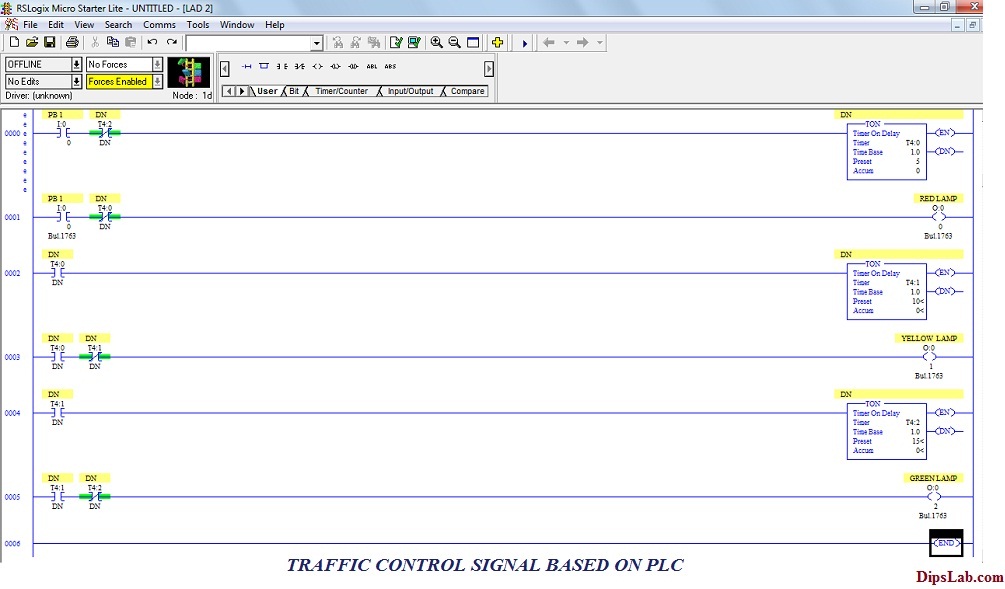Click the yellow plus icon in toolbar
This screenshot has height=589, width=1005.
pyautogui.click(x=497, y=43)
